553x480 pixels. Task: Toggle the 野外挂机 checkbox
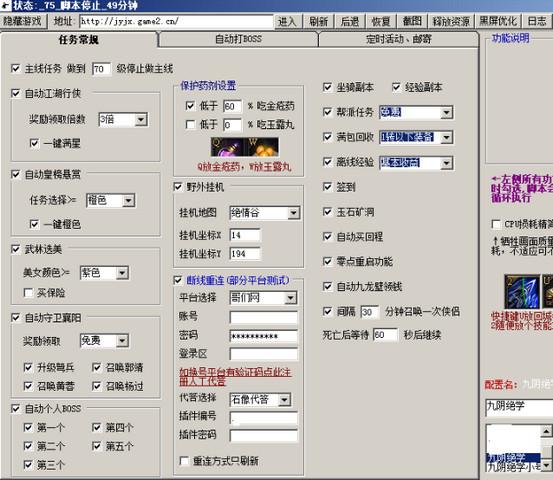[x=178, y=187]
